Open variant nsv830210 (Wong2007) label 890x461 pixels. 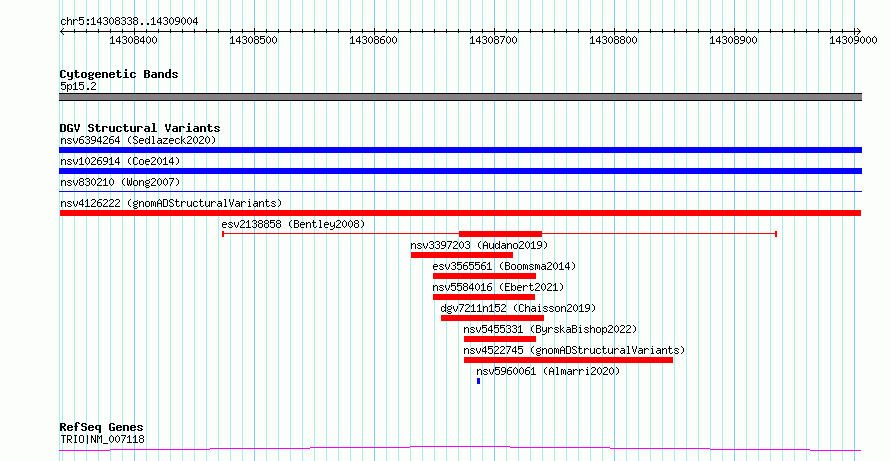120,182
